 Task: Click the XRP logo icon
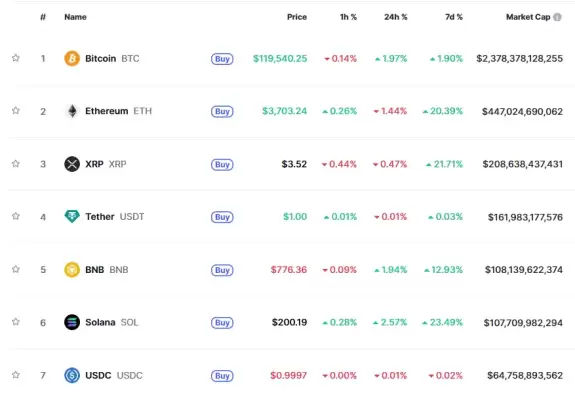click(x=72, y=164)
